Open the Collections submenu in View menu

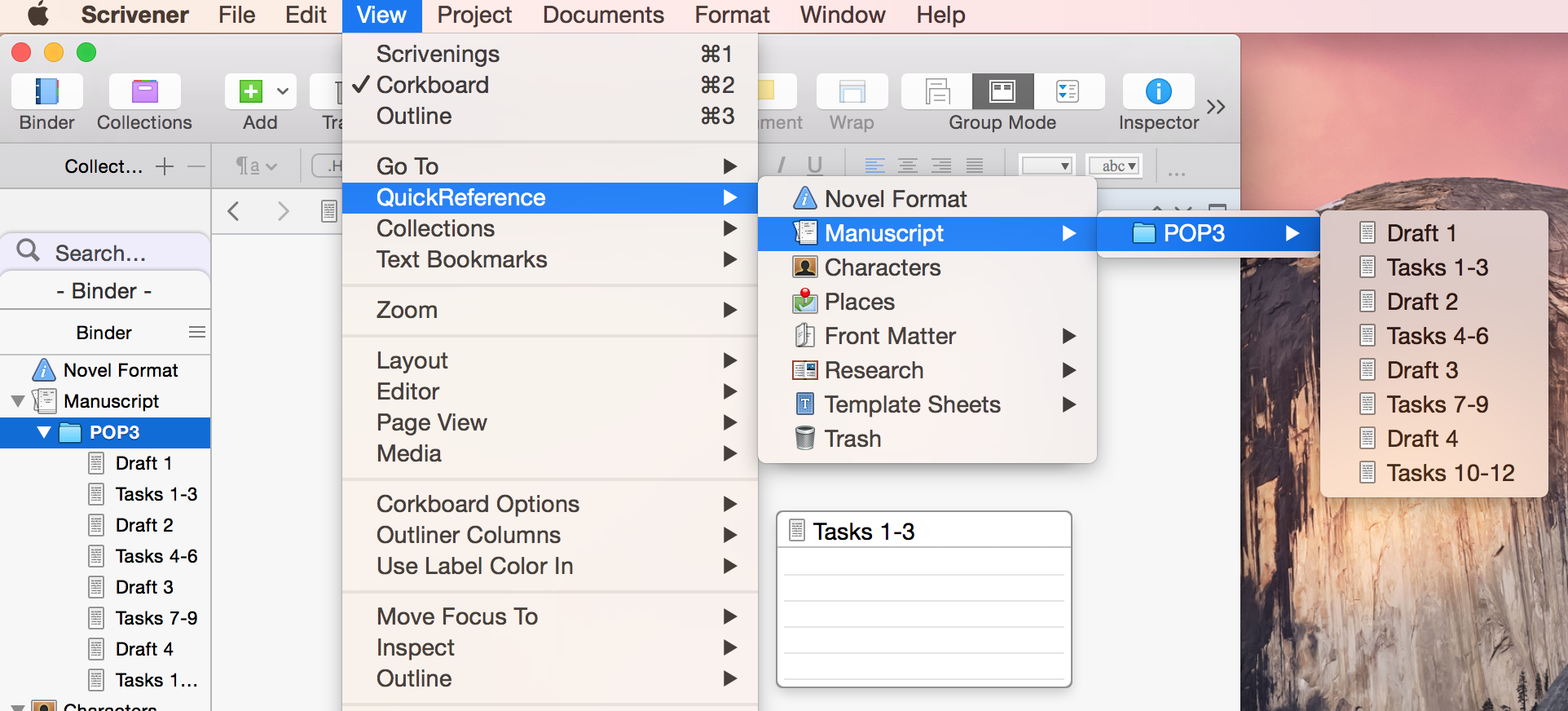click(550, 228)
